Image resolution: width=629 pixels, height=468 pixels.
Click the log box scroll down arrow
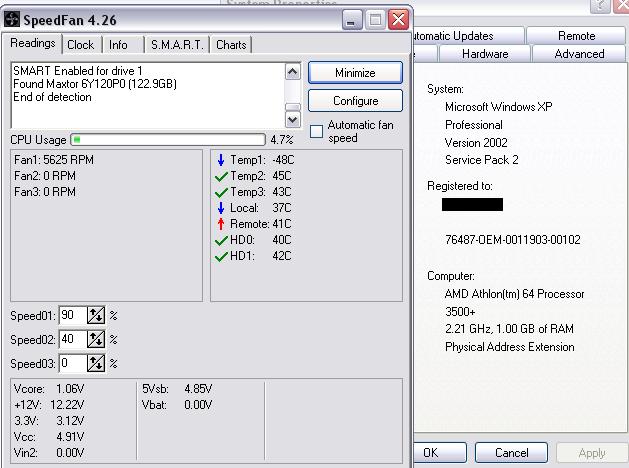293,120
